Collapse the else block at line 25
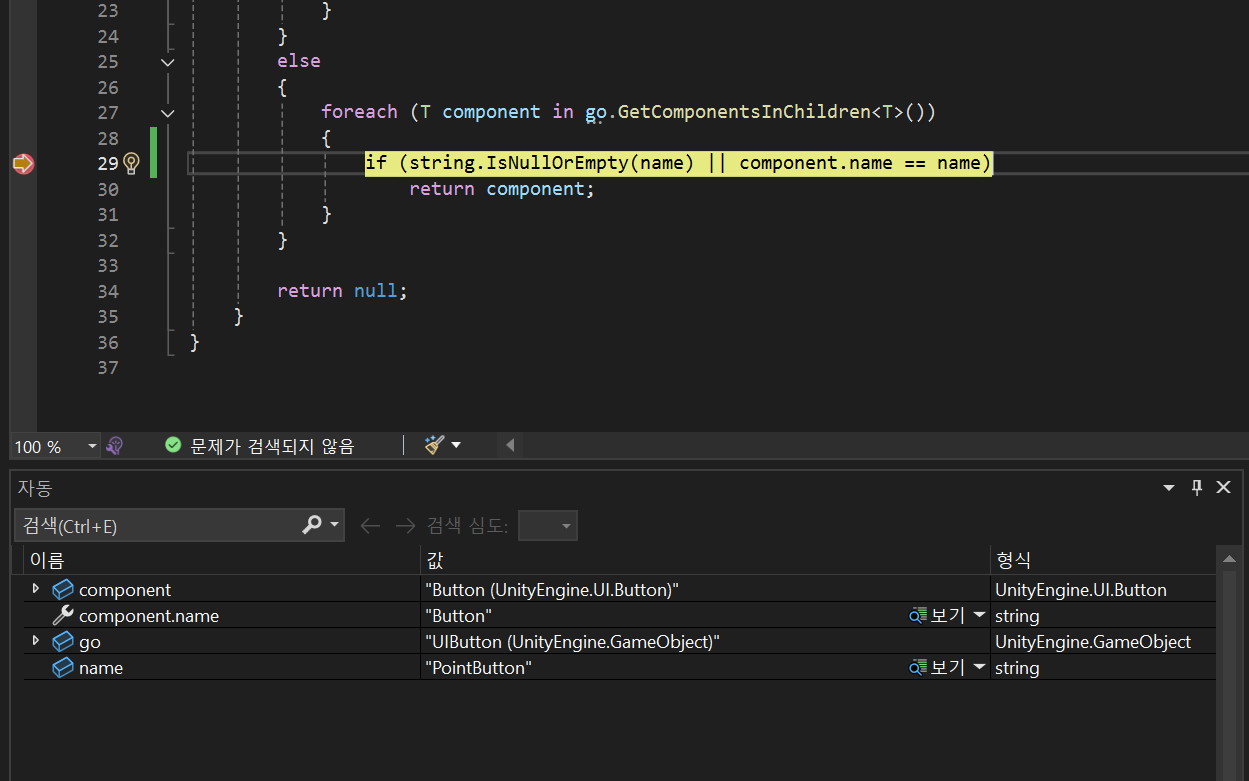This screenshot has width=1249, height=781. click(167, 62)
